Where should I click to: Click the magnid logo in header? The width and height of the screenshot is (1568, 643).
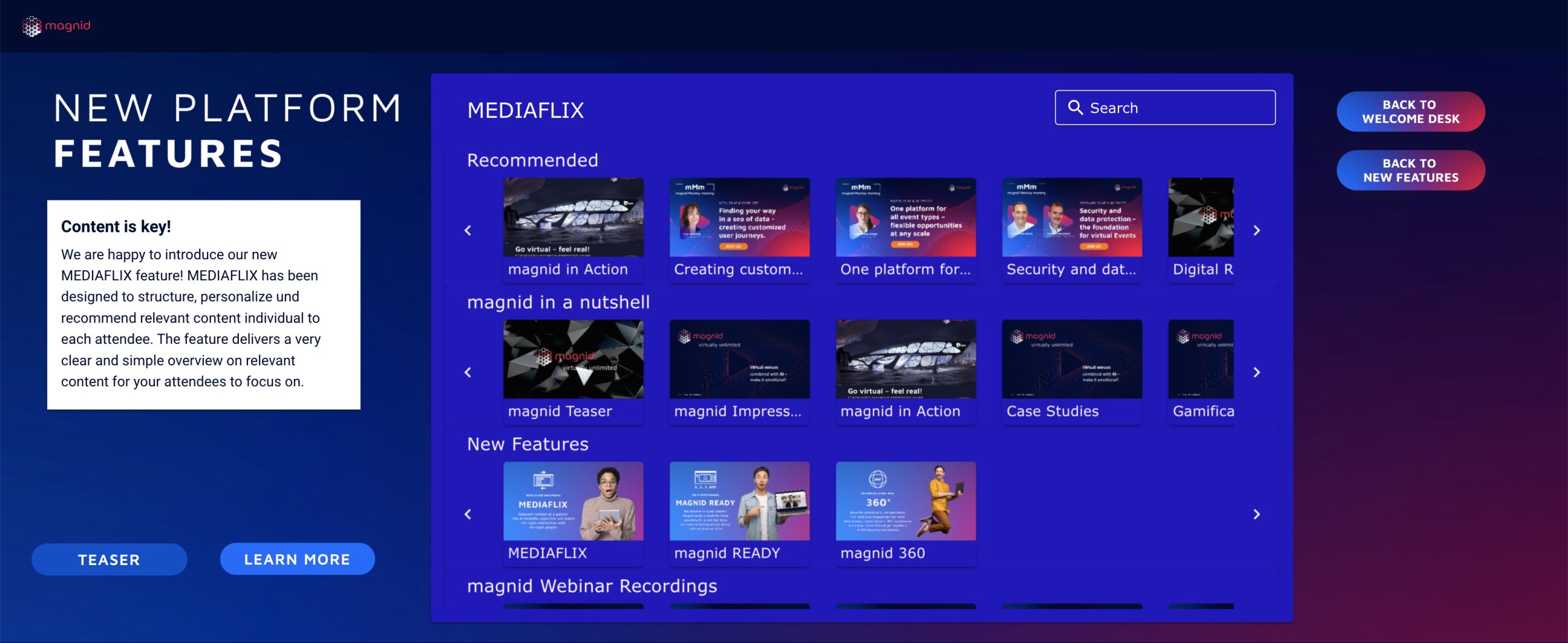(x=56, y=26)
